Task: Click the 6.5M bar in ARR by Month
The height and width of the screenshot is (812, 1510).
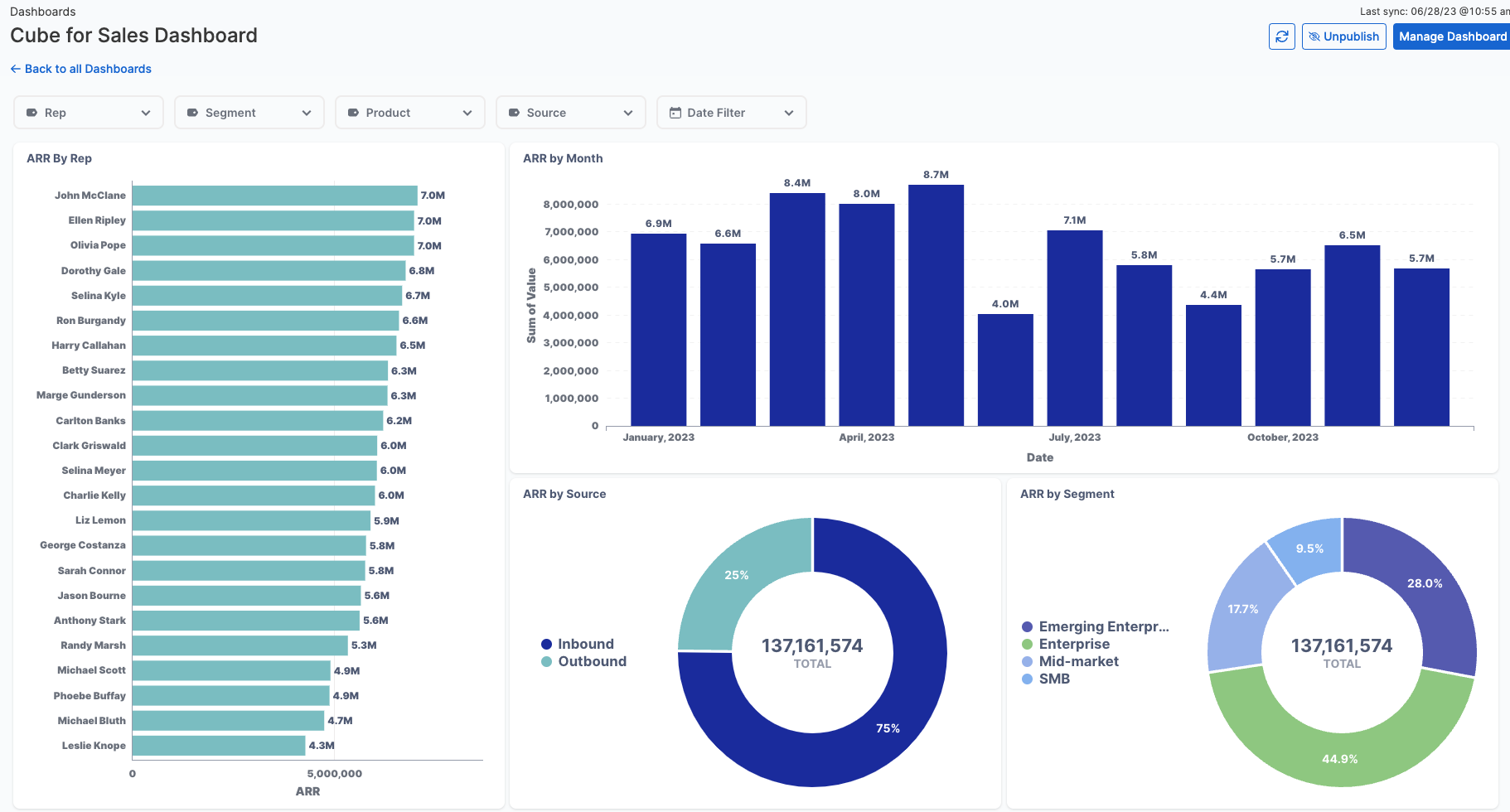Action: click(x=1352, y=336)
